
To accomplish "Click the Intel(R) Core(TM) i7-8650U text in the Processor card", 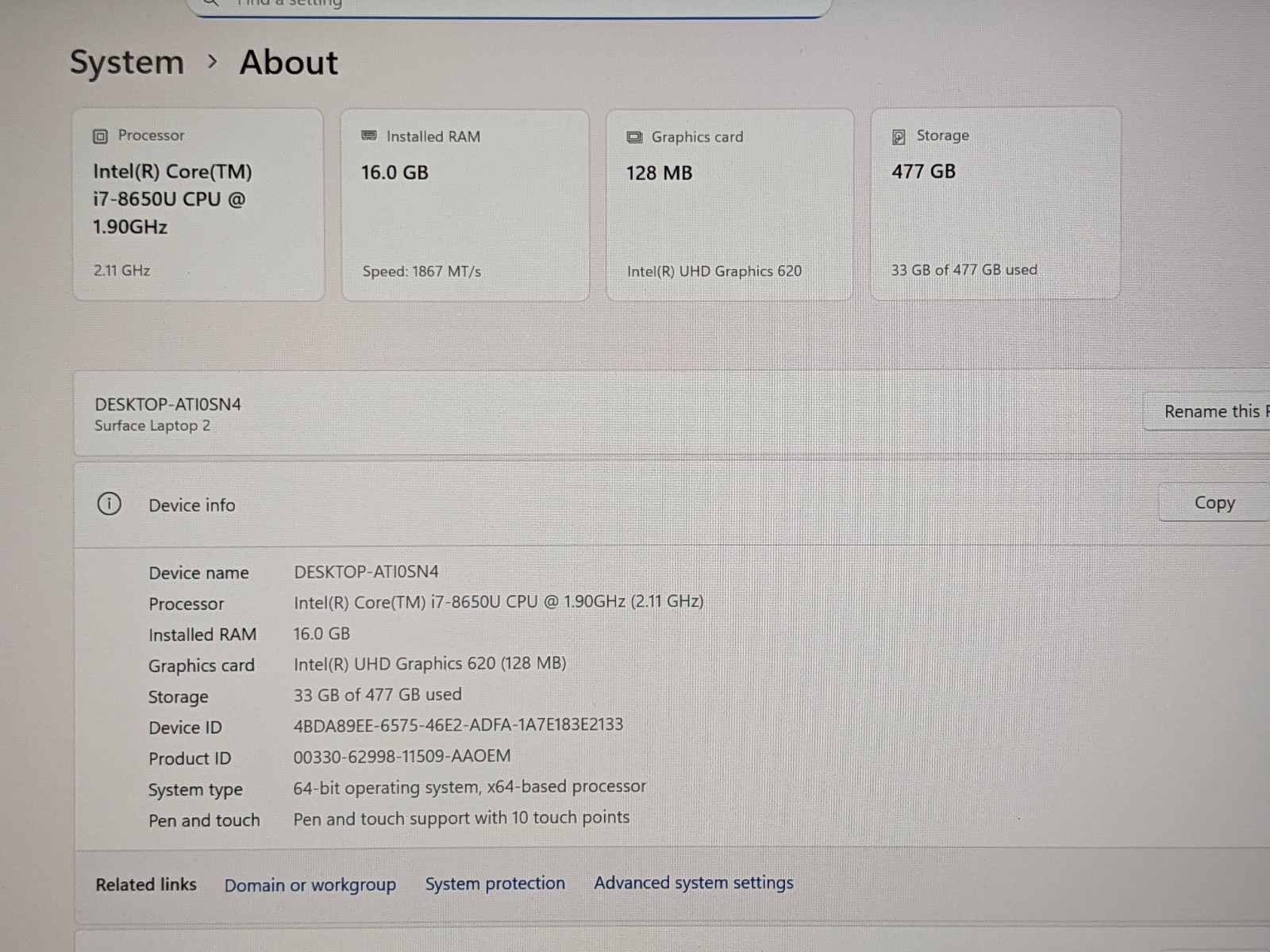I will tap(172, 199).
